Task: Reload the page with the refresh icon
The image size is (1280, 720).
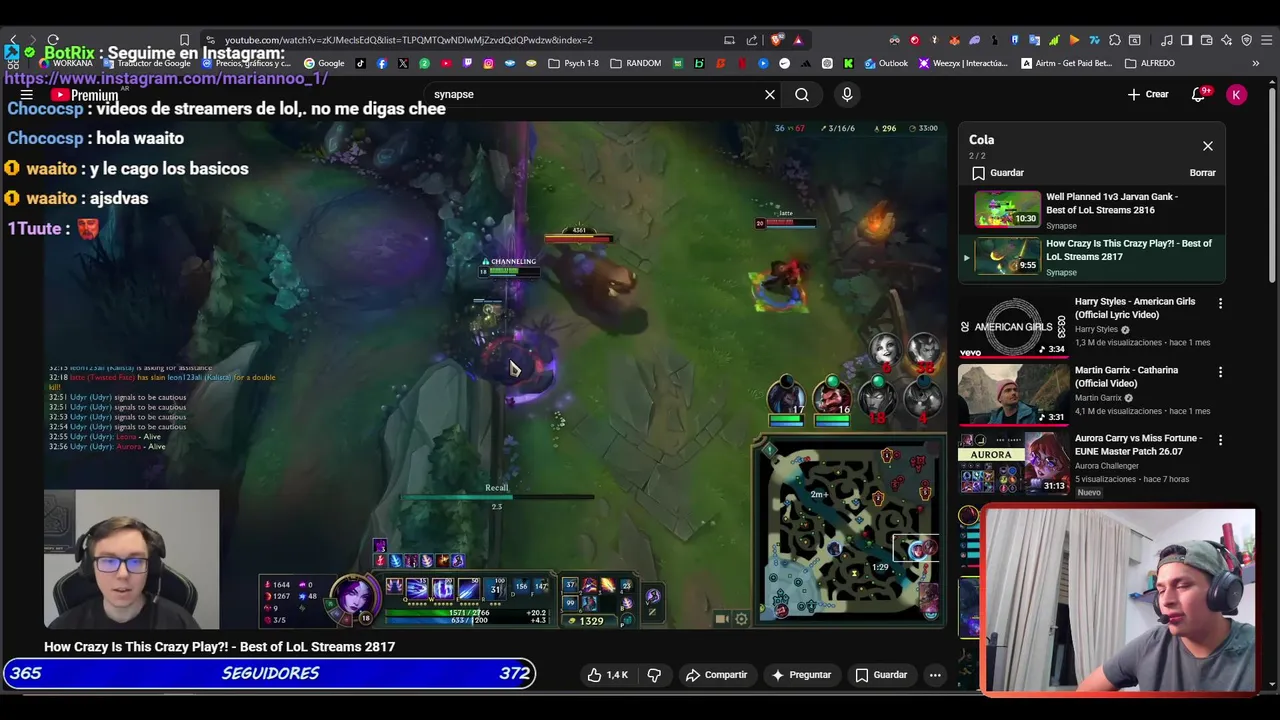Action: coord(53,40)
